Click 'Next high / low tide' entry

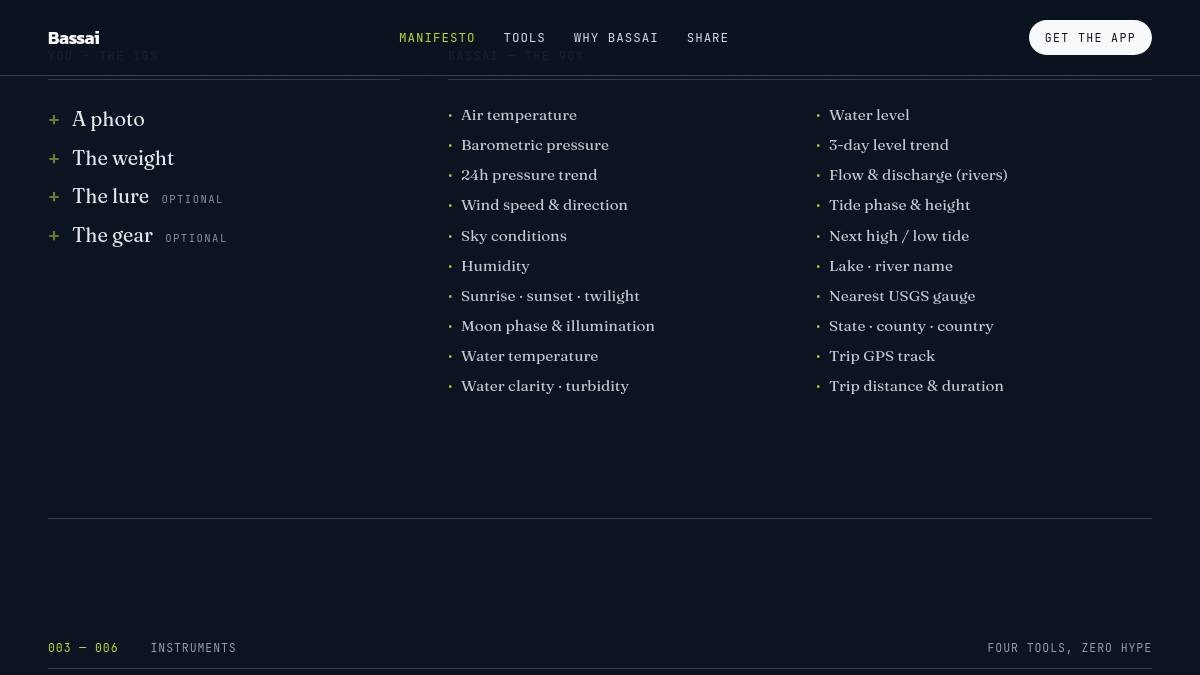coord(899,236)
